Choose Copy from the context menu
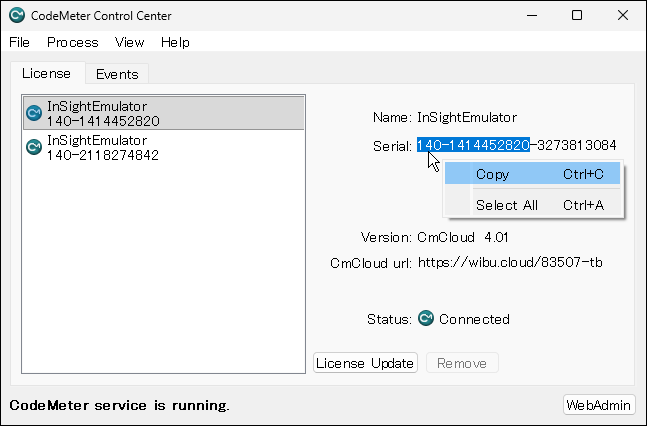Image resolution: width=647 pixels, height=426 pixels. click(532, 174)
